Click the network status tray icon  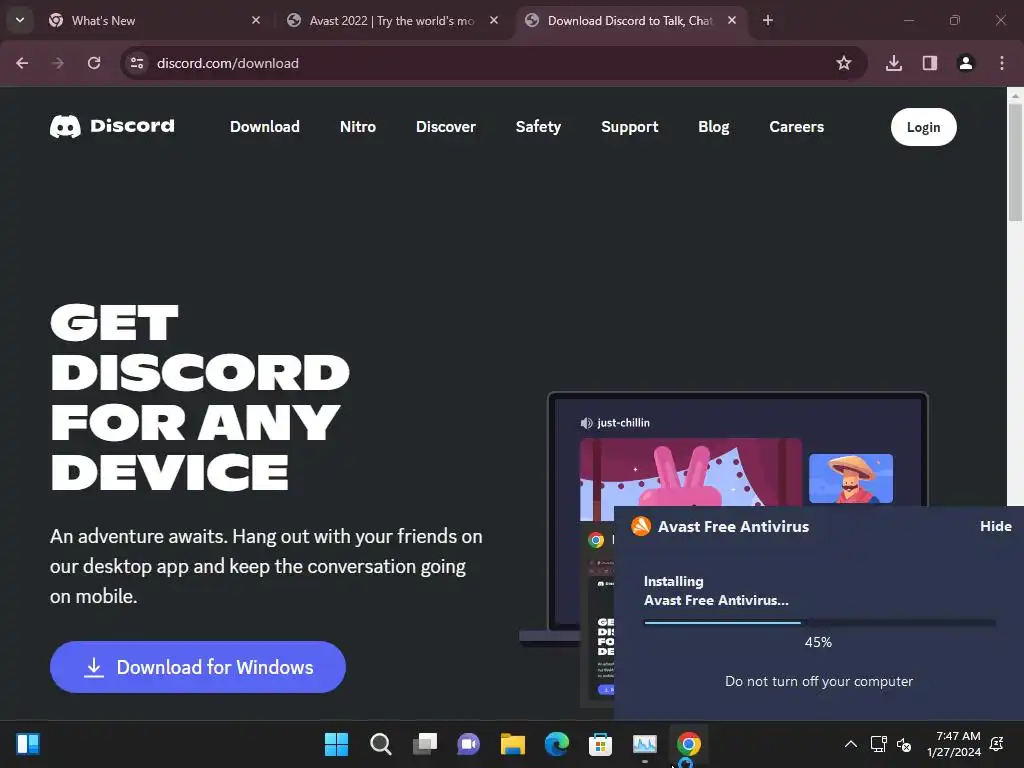point(878,744)
